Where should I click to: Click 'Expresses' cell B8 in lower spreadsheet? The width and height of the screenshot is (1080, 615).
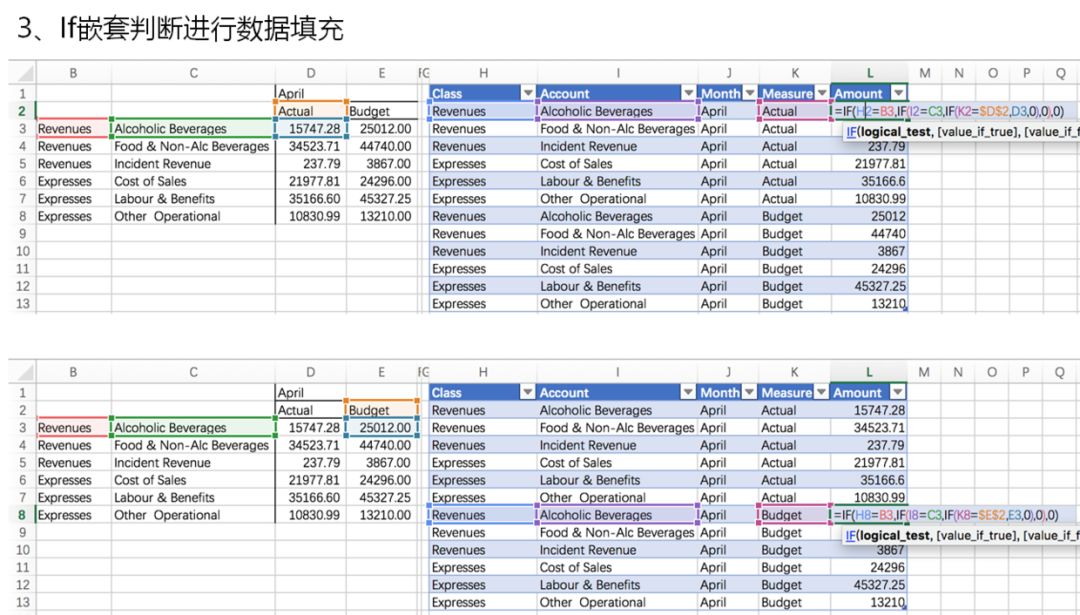(73, 514)
